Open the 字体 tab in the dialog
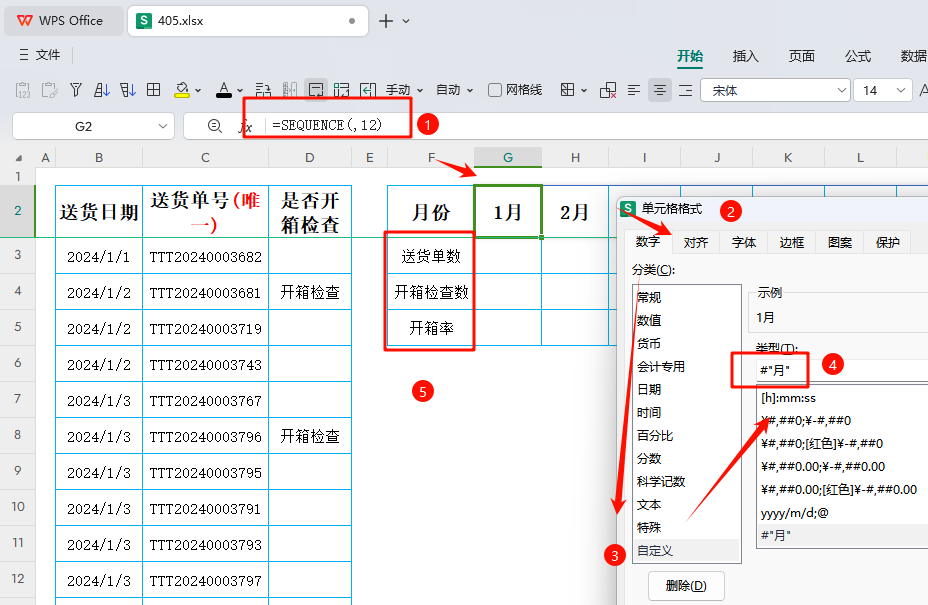The height and width of the screenshot is (605, 928). pos(744,242)
